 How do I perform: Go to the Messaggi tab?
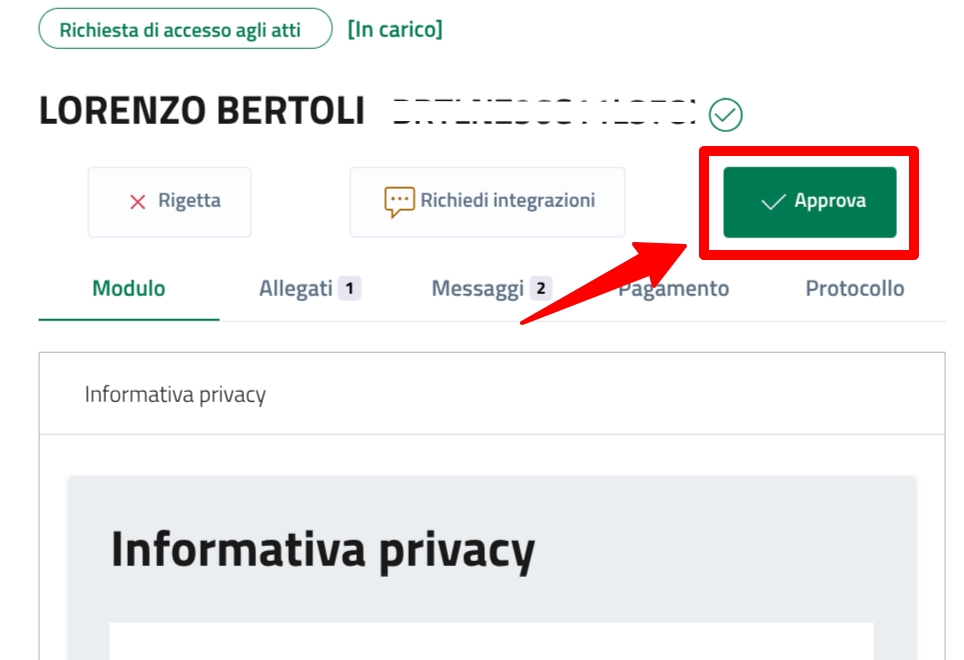pyautogui.click(x=477, y=289)
